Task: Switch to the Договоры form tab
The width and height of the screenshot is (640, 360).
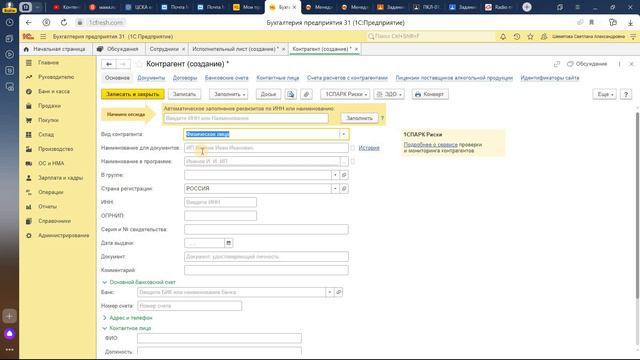Action: tap(184, 78)
